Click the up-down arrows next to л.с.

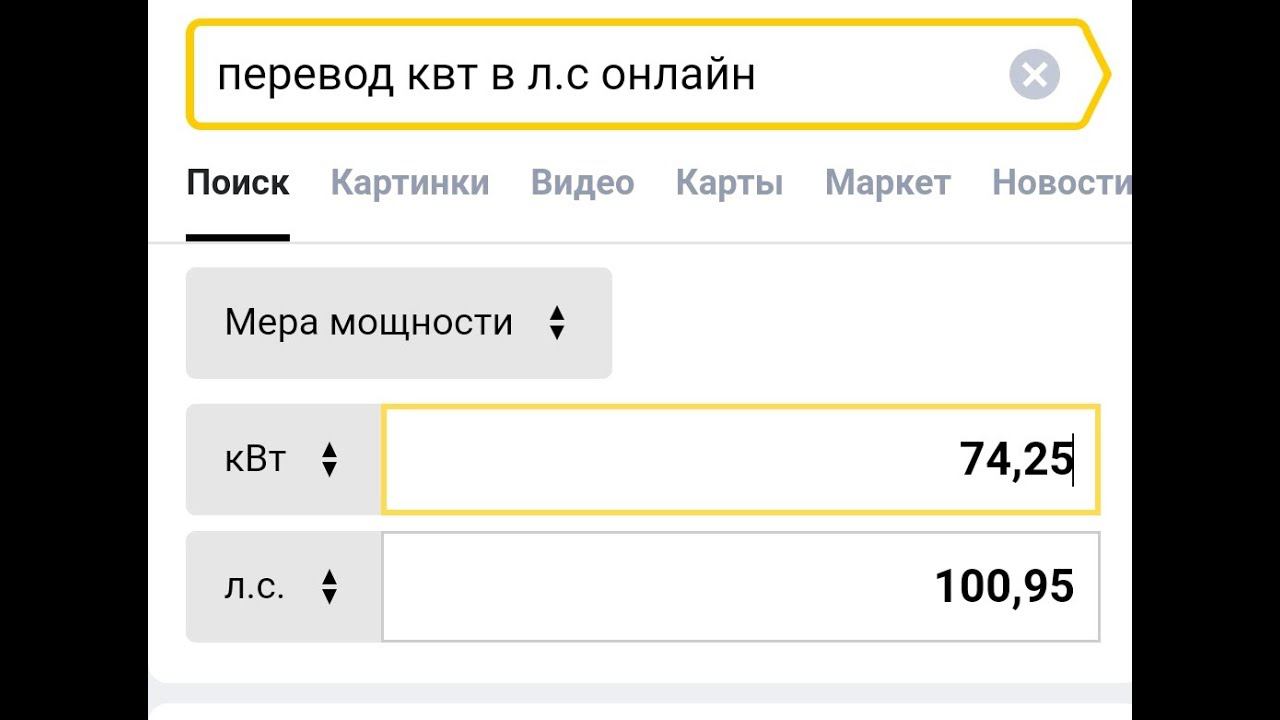pyautogui.click(x=329, y=587)
